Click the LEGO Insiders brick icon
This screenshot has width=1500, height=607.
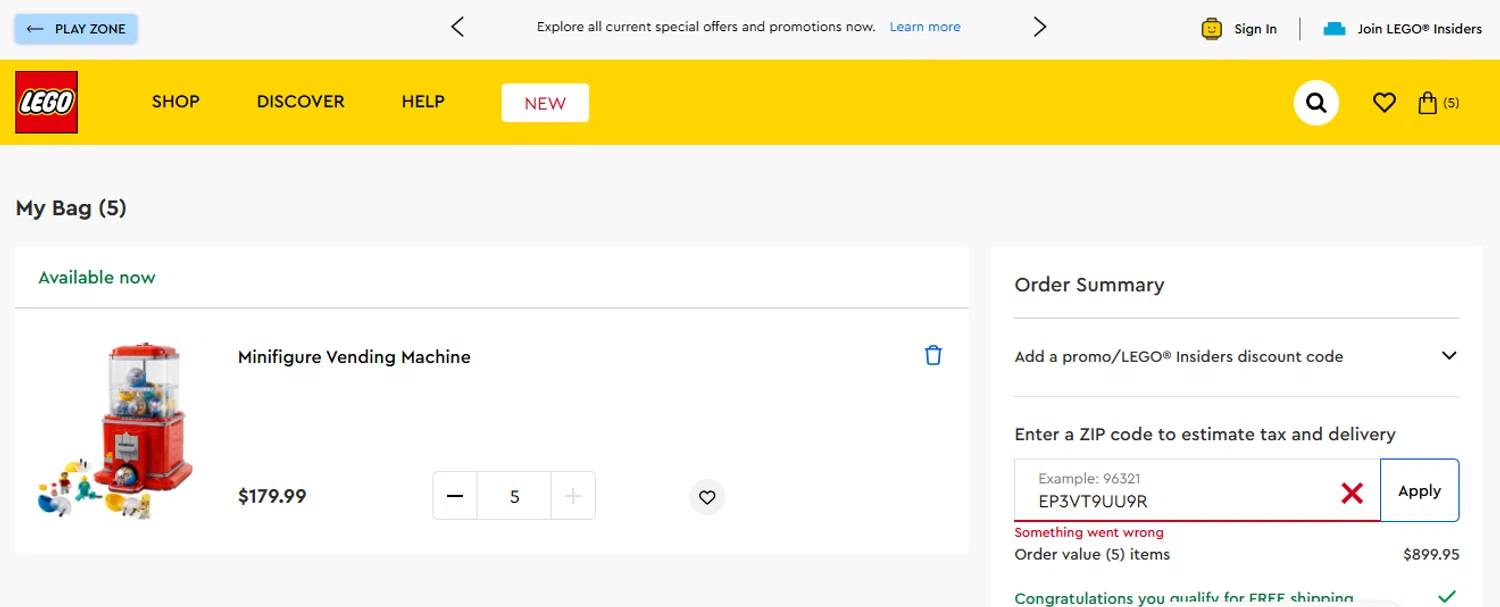[x=1334, y=29]
